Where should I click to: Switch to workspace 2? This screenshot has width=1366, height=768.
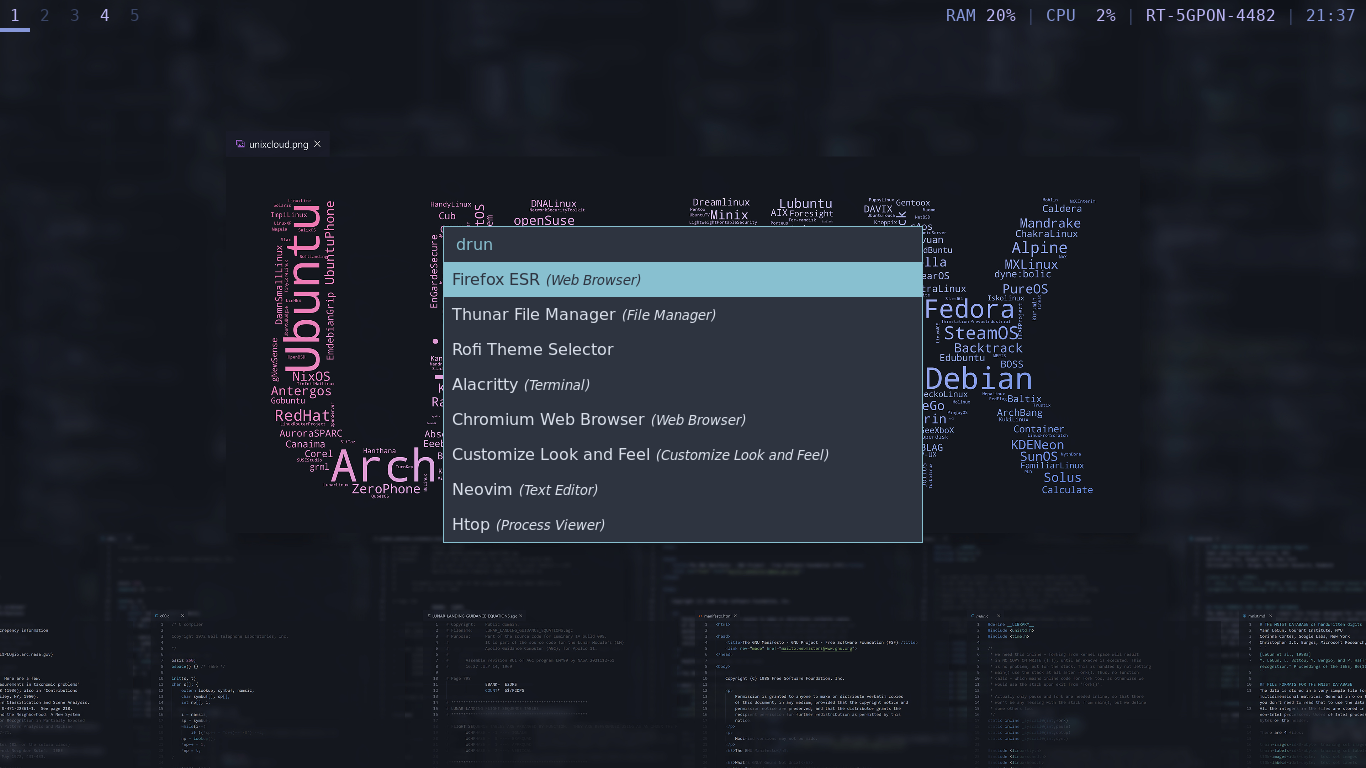45,16
